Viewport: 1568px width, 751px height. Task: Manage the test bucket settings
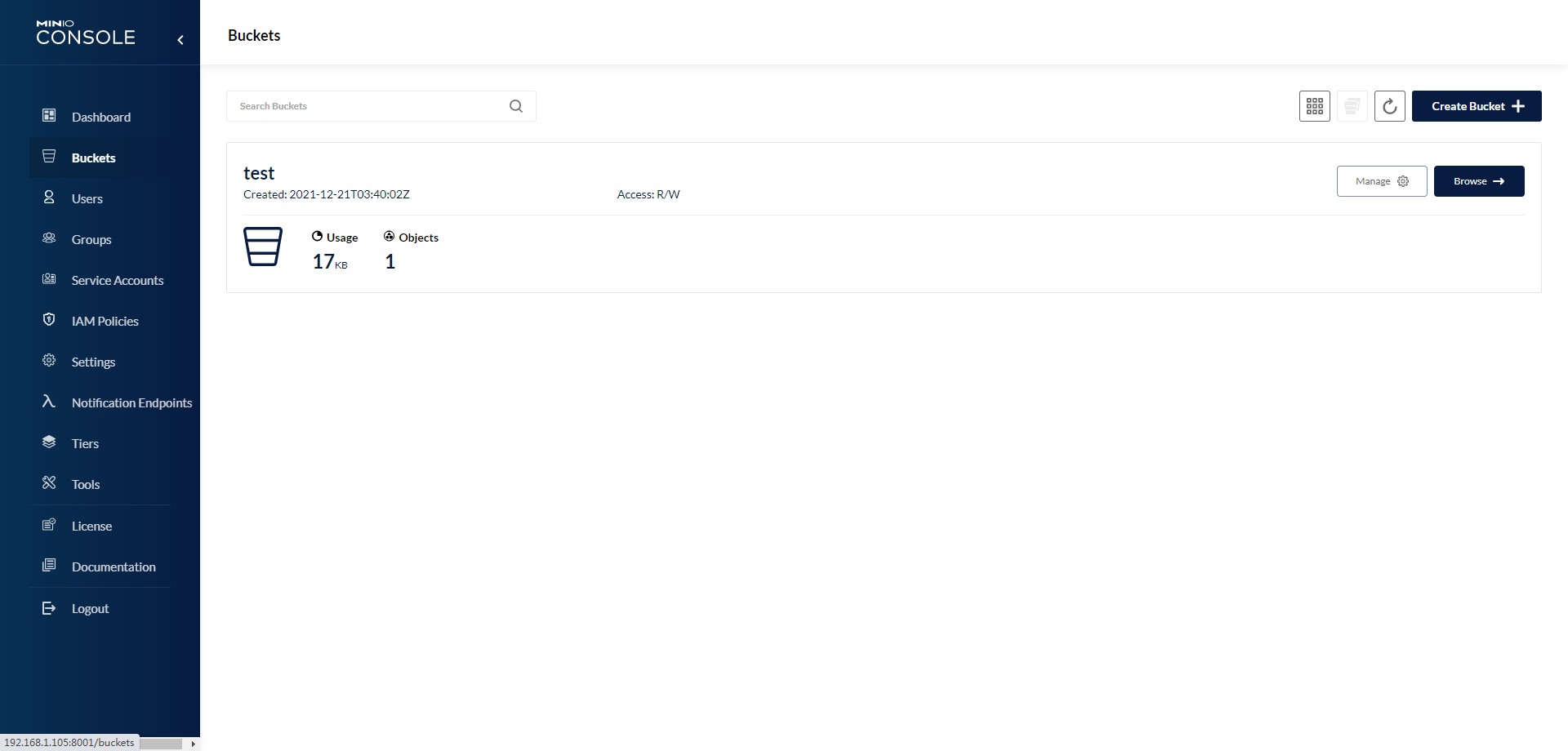click(1381, 181)
